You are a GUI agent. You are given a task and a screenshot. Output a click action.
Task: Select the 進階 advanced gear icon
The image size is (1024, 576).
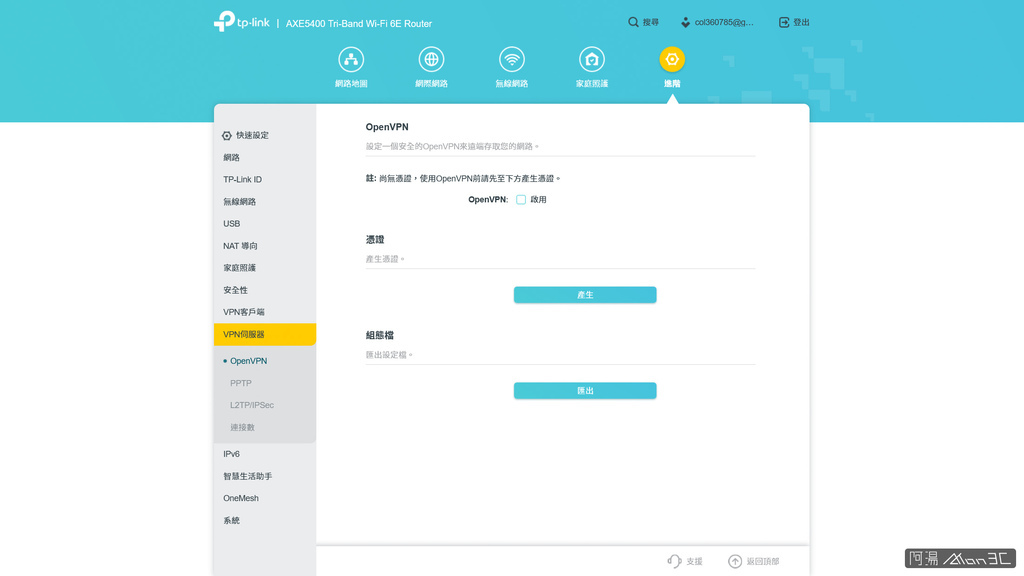tap(672, 59)
